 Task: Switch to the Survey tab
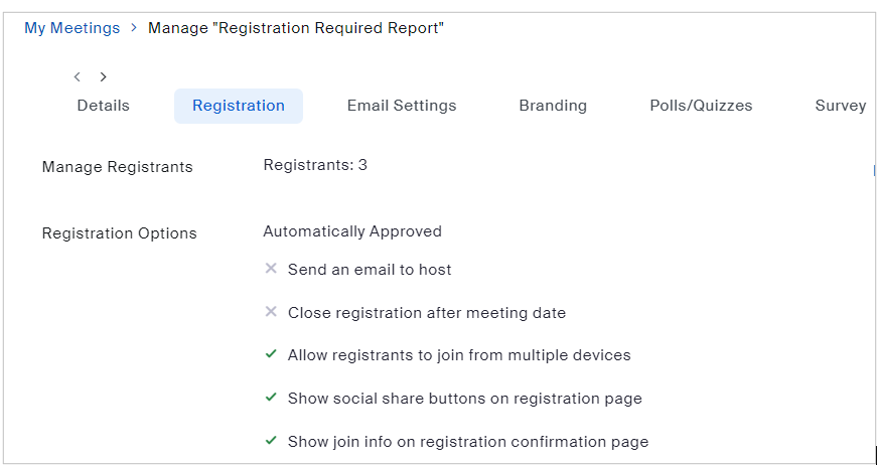coord(840,106)
